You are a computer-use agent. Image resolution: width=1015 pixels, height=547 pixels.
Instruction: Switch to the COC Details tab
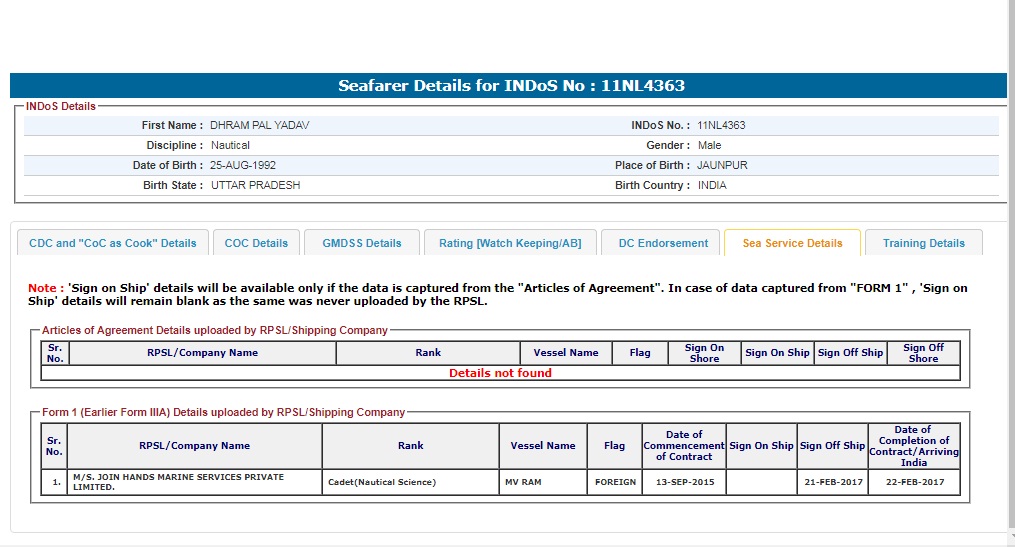point(256,243)
